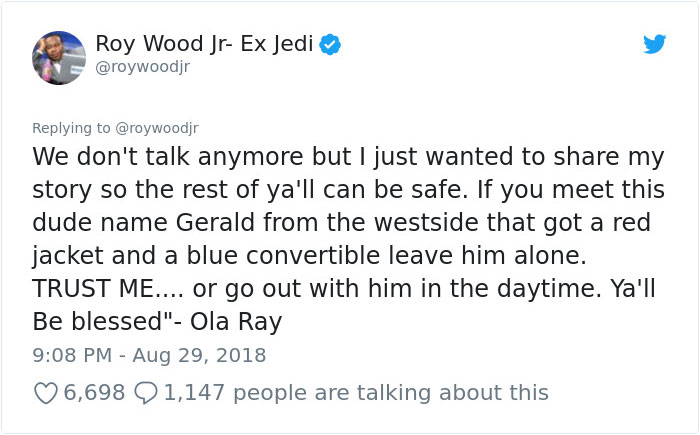Image resolution: width=700 pixels, height=435 pixels.
Task: Click the reply speech bubble icon
Action: (x=144, y=393)
